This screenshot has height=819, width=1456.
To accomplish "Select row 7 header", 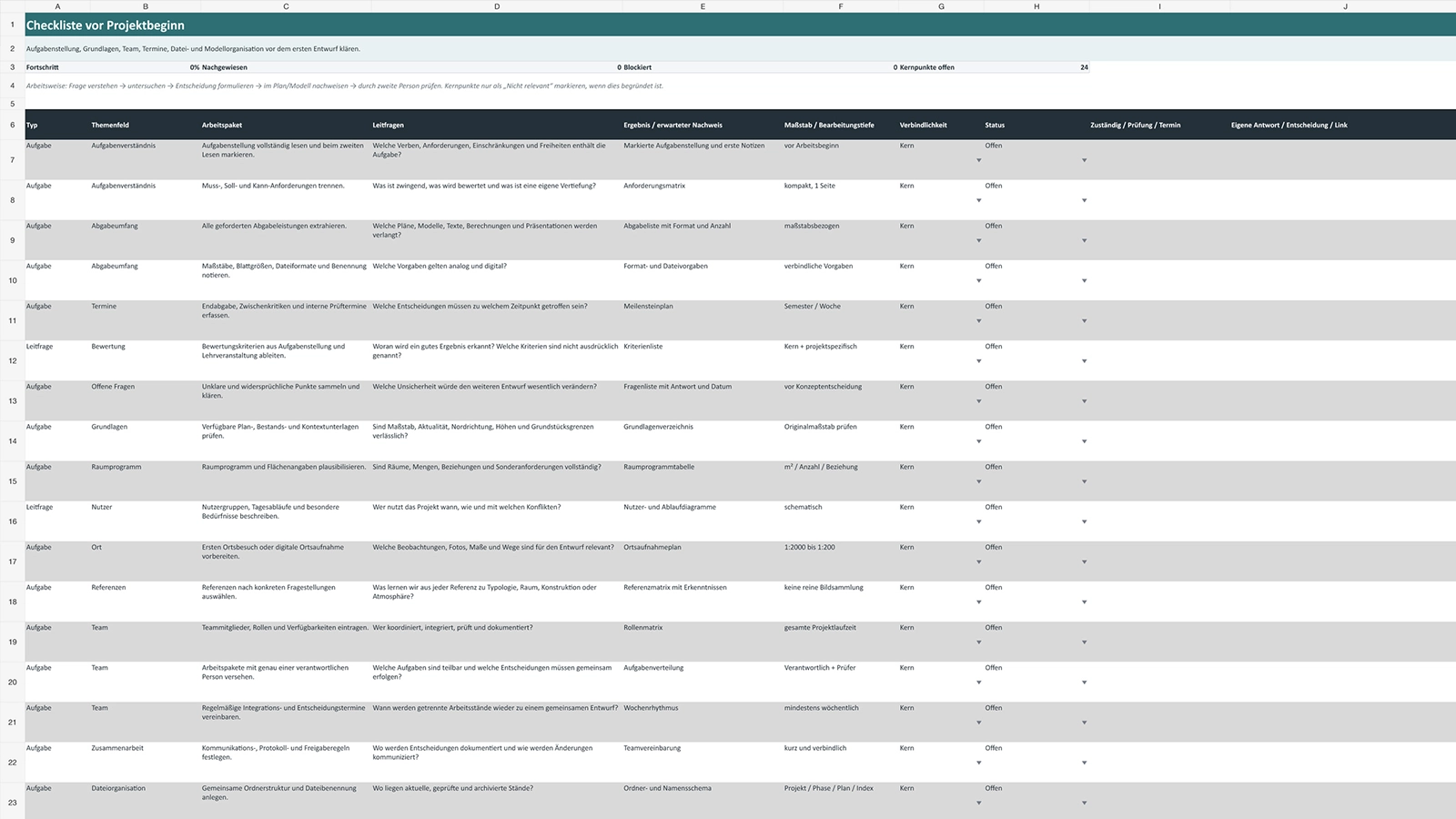I will tap(13, 160).
